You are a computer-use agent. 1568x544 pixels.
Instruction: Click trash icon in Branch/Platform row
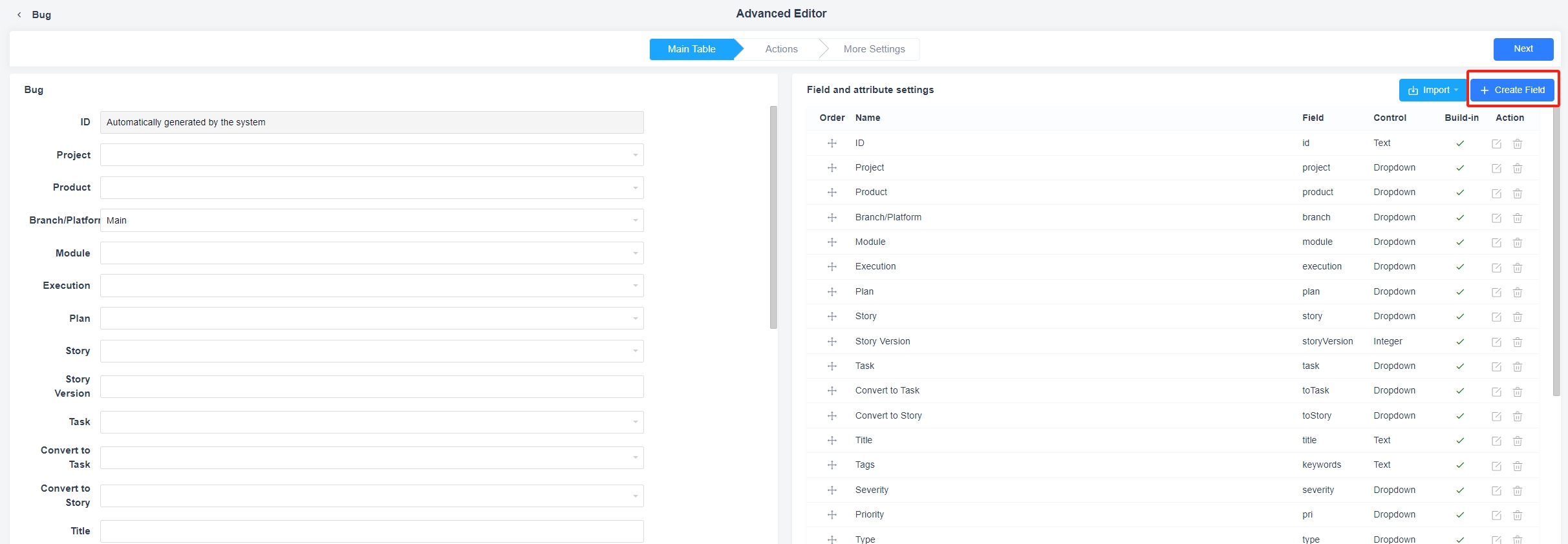point(1518,218)
